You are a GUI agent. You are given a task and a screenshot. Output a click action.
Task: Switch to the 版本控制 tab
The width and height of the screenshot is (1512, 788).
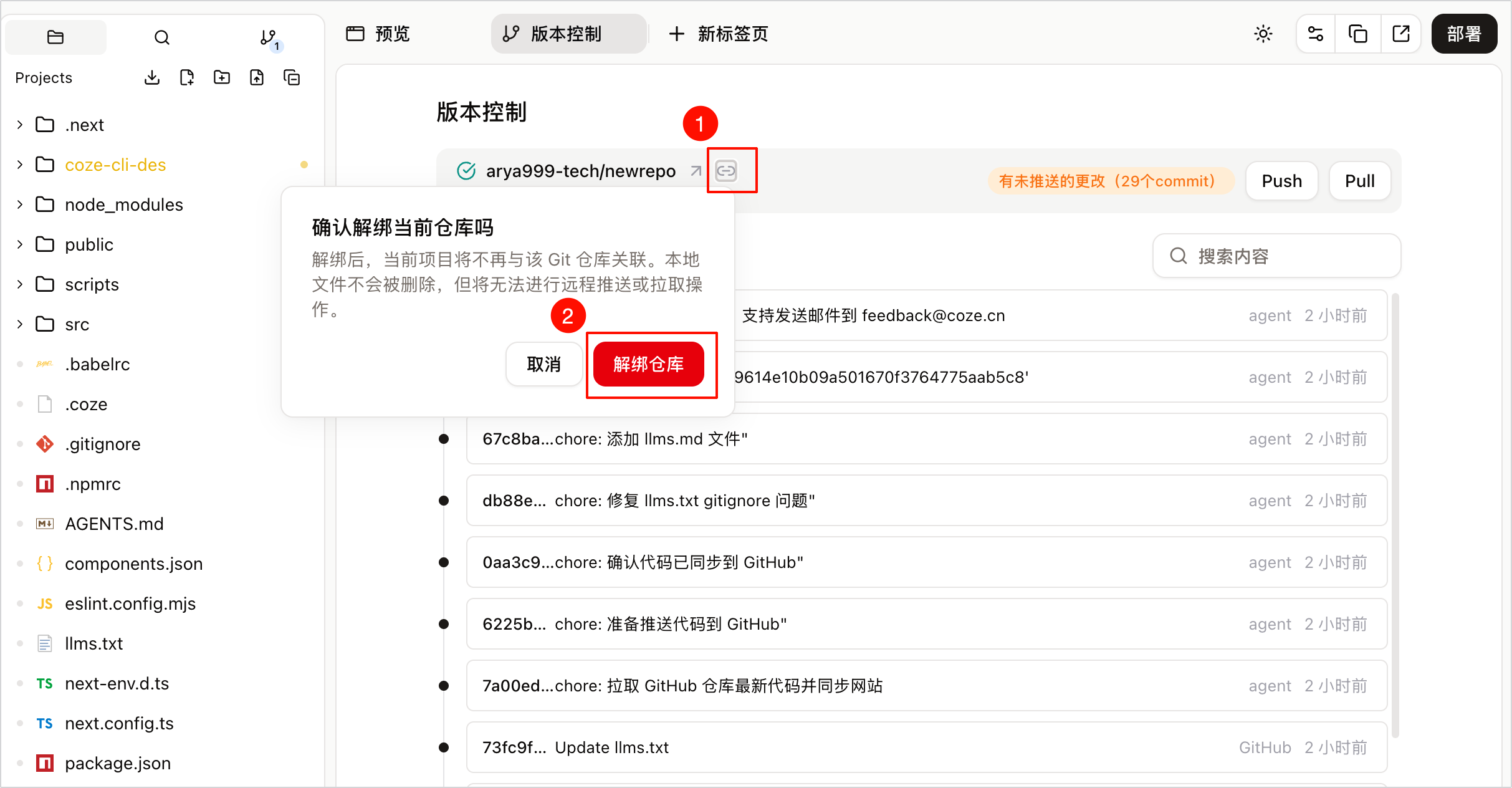568,34
